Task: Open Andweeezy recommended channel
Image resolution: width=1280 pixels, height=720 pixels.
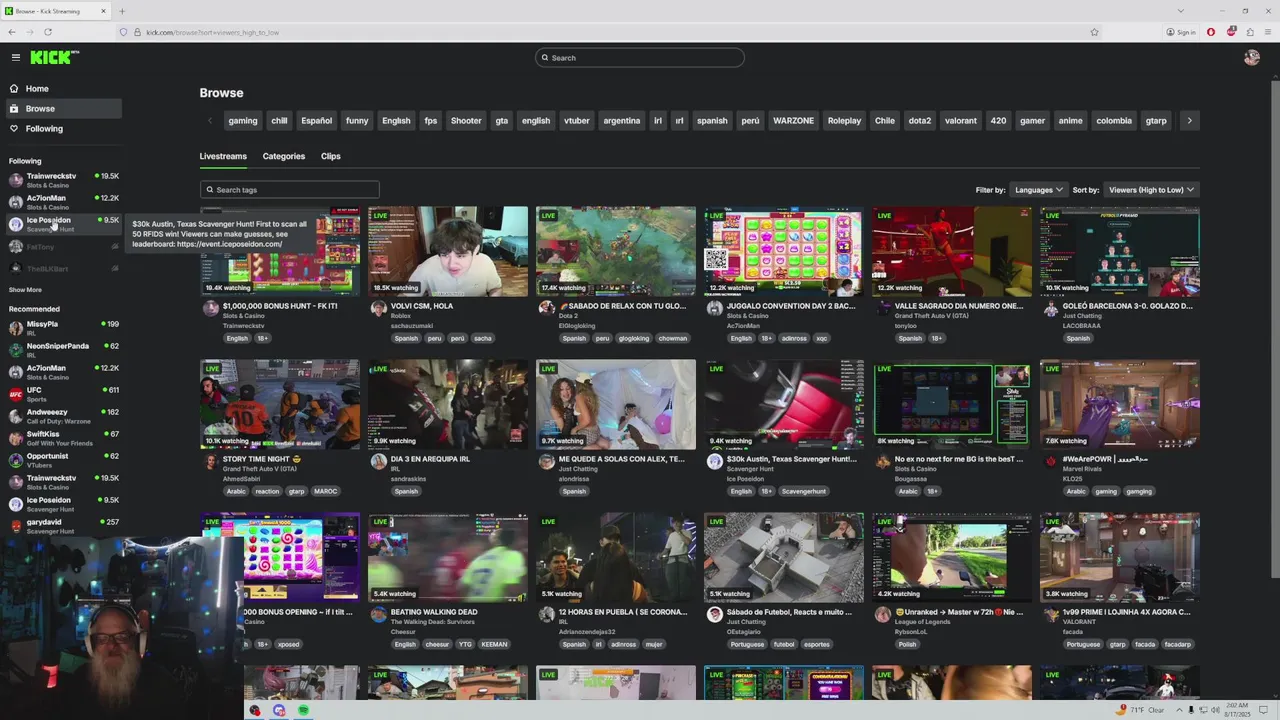Action: click(x=63, y=416)
